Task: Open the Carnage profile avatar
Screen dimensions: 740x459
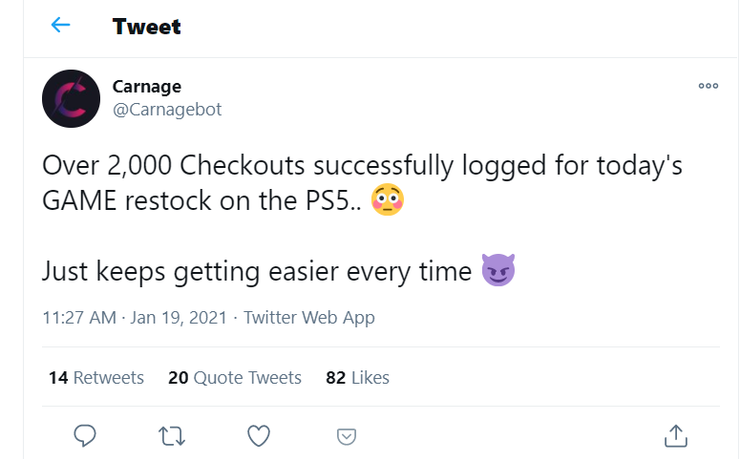Action: click(71, 99)
